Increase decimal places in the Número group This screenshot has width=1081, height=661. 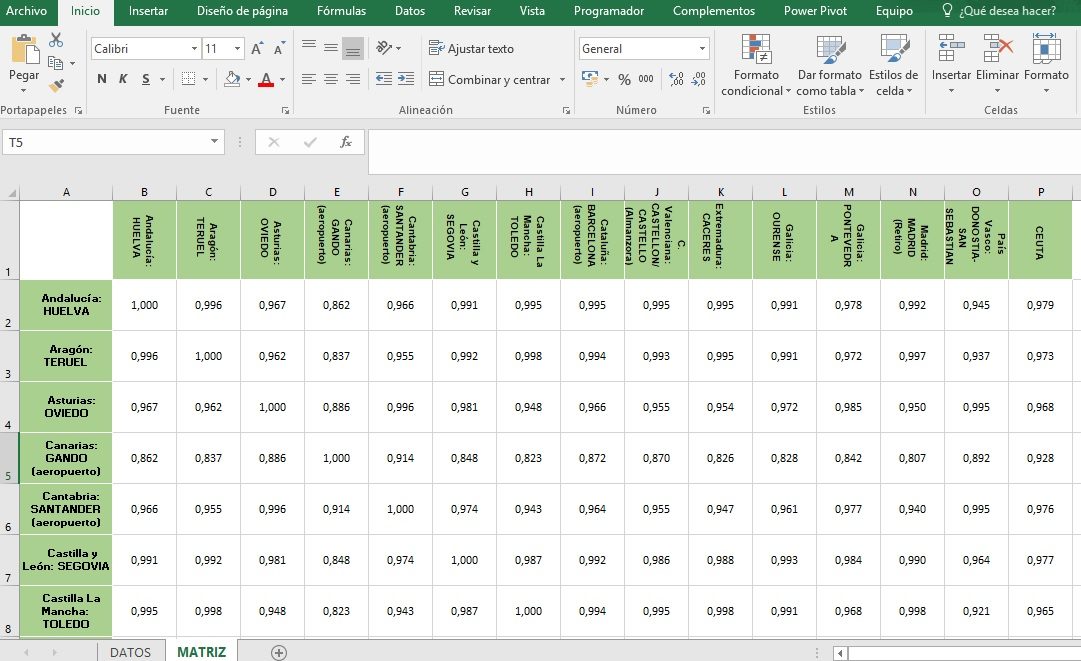click(677, 80)
